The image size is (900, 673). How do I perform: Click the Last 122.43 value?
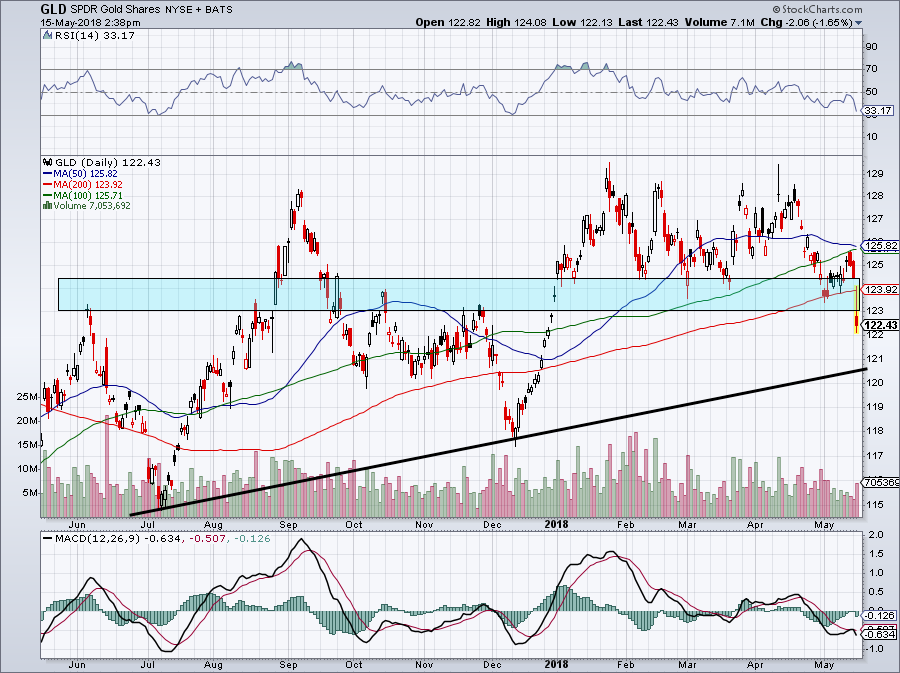(649, 22)
